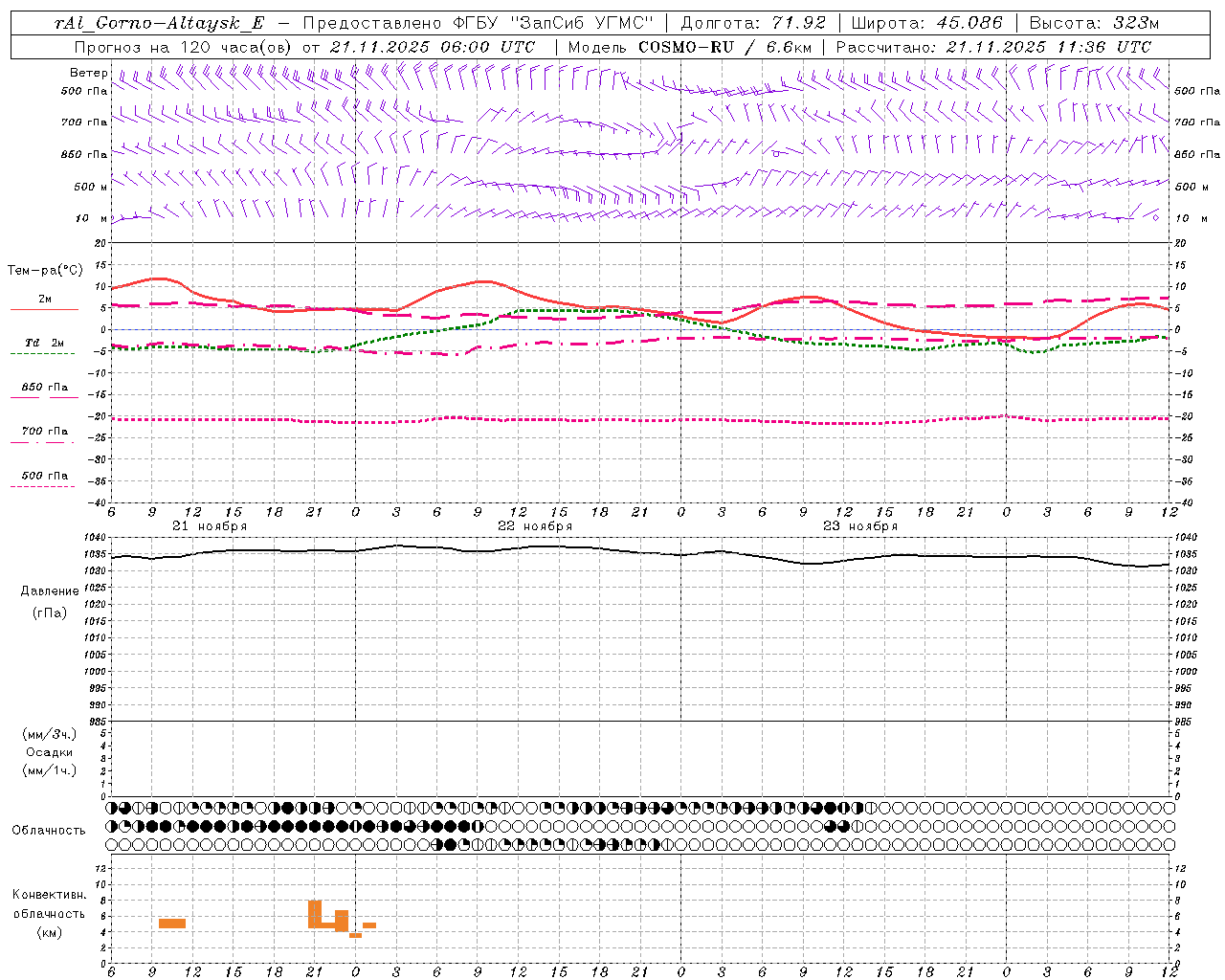Click the Широта: 45.086 header value

coord(926,23)
